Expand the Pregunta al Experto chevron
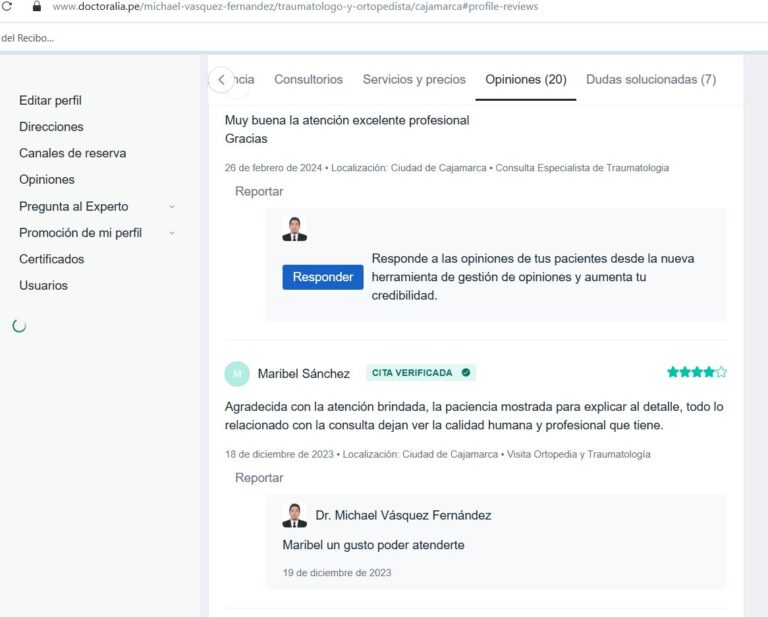This screenshot has width=768, height=617. click(172, 207)
